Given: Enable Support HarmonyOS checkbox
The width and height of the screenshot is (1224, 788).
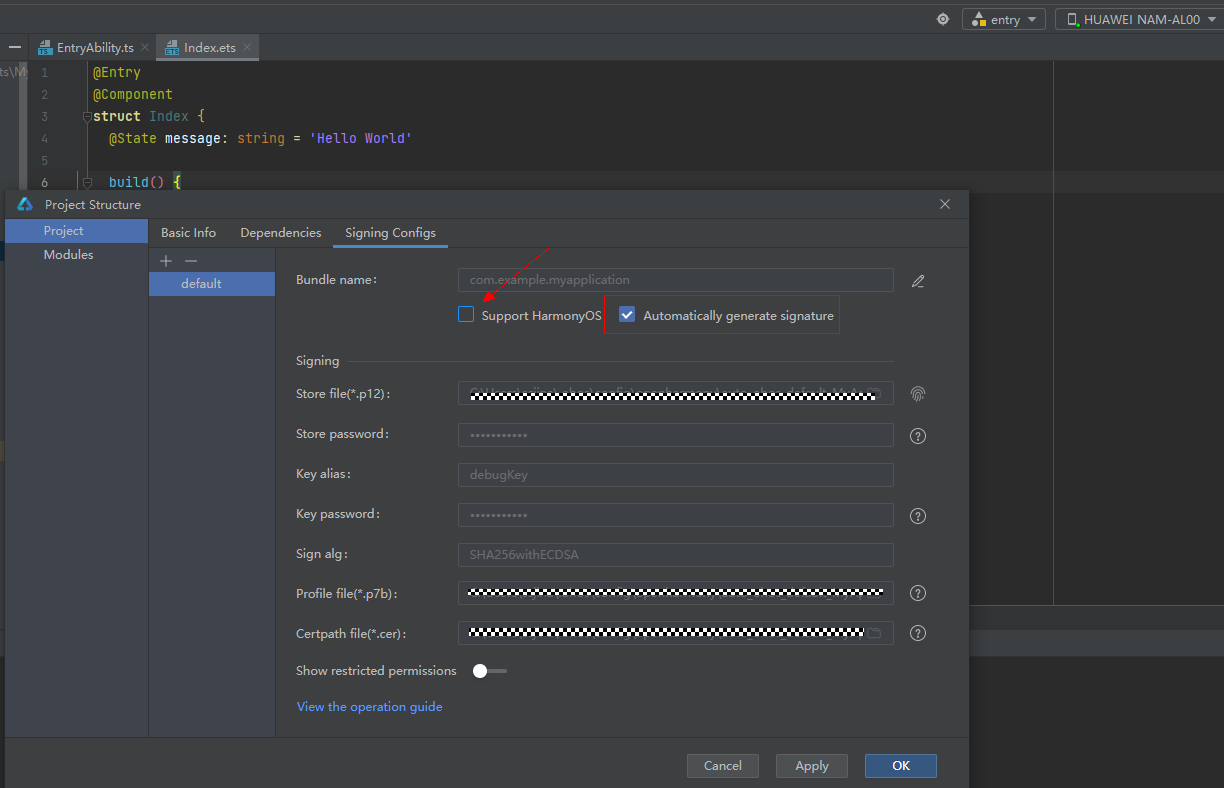Looking at the screenshot, I should 466,314.
